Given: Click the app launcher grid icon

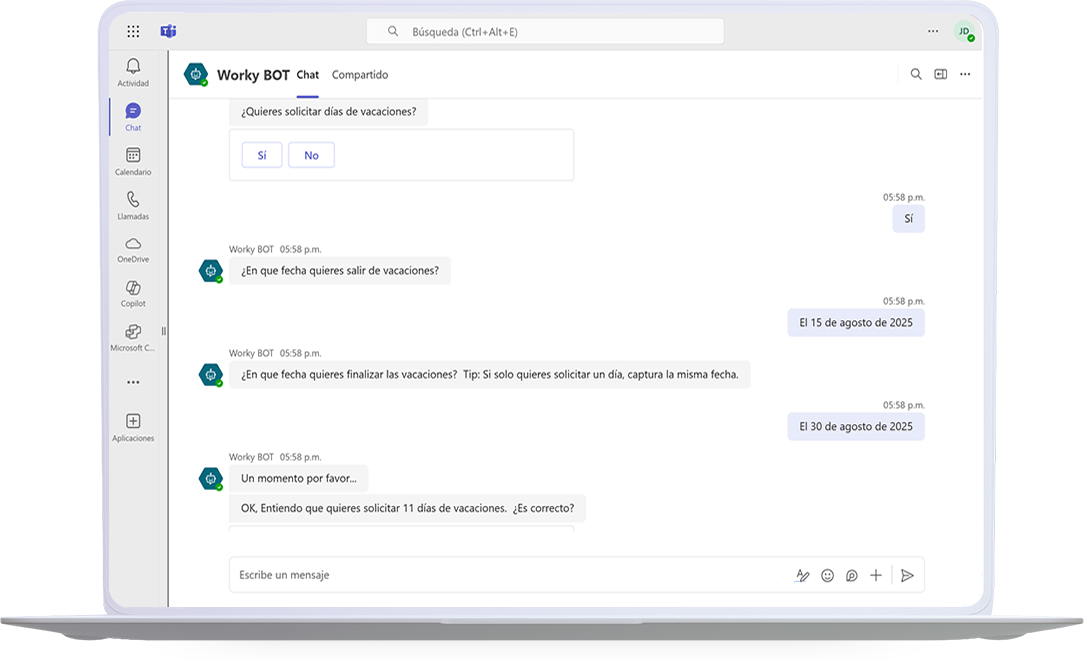Looking at the screenshot, I should (x=133, y=32).
